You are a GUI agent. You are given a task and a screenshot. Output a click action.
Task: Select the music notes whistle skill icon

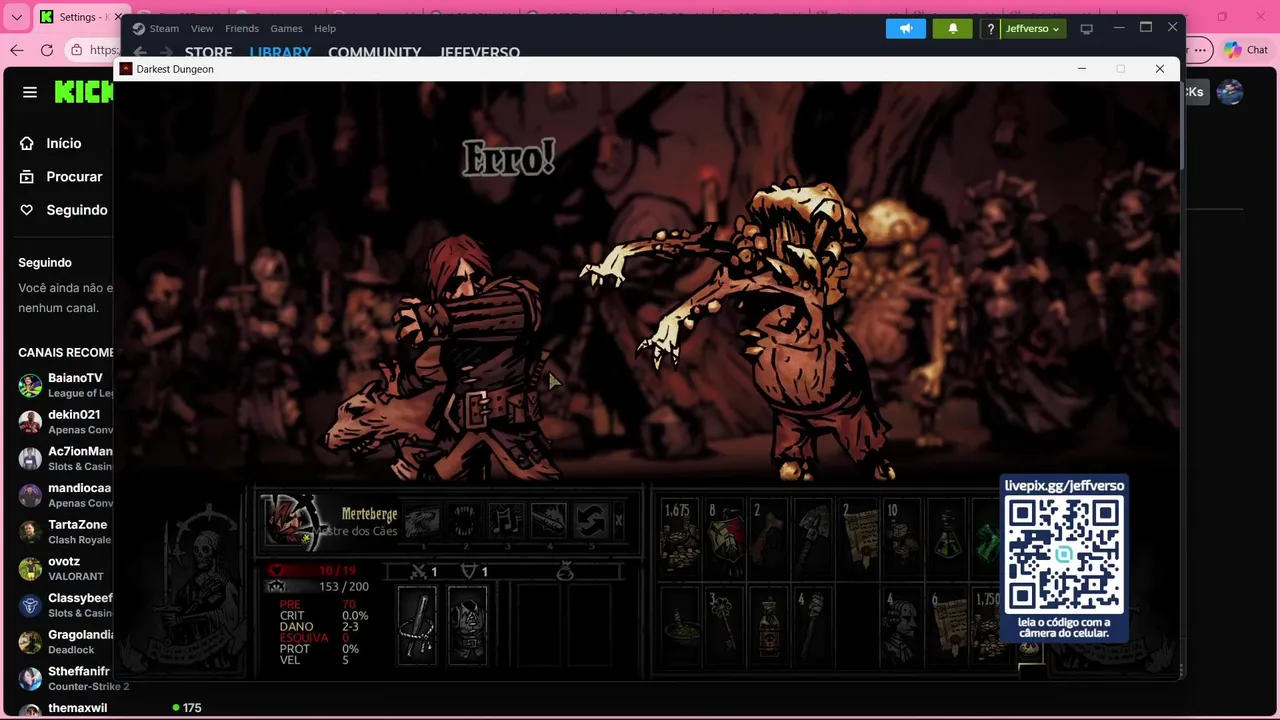(507, 521)
